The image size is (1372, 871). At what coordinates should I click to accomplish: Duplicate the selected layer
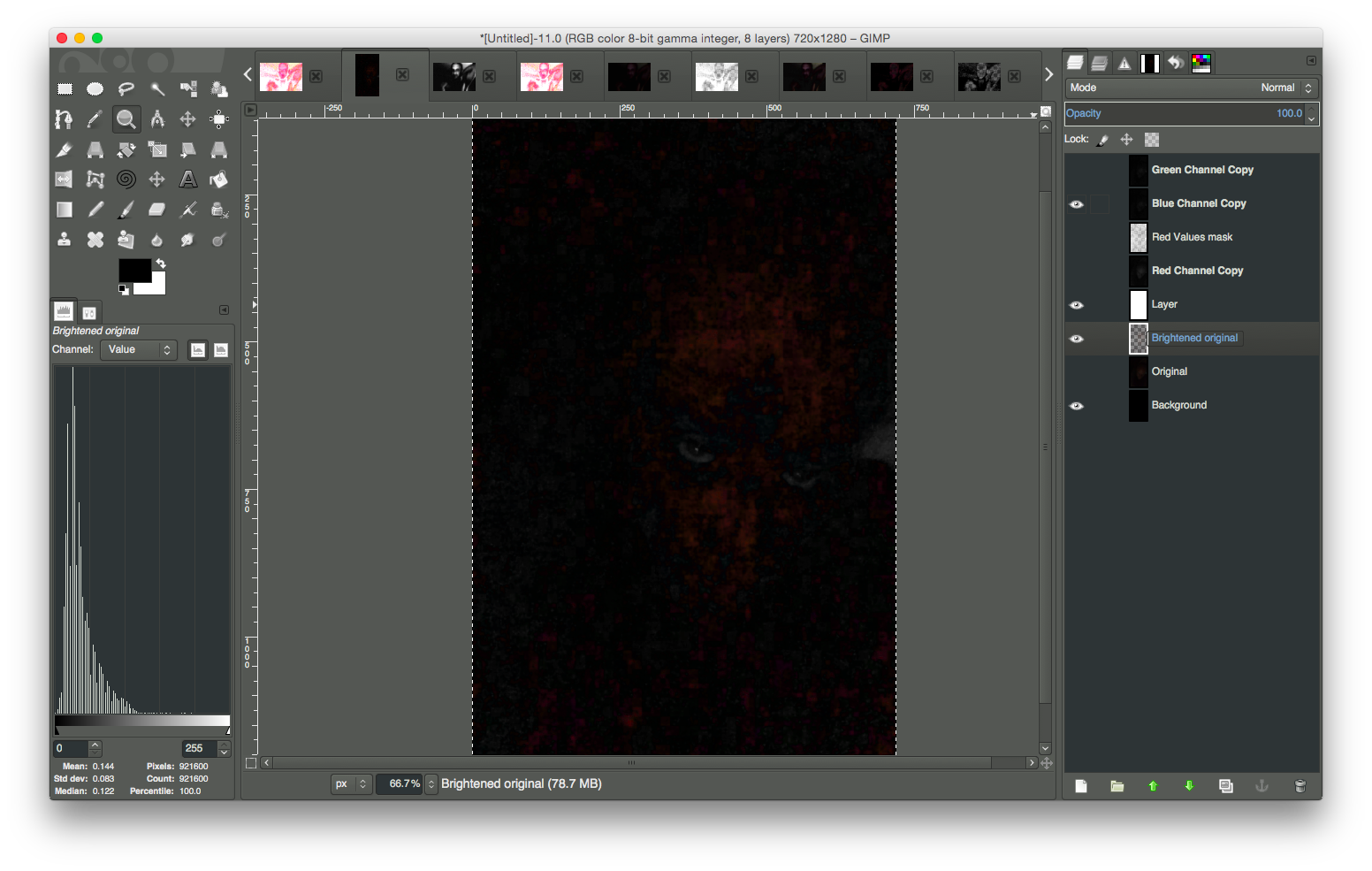(1226, 786)
